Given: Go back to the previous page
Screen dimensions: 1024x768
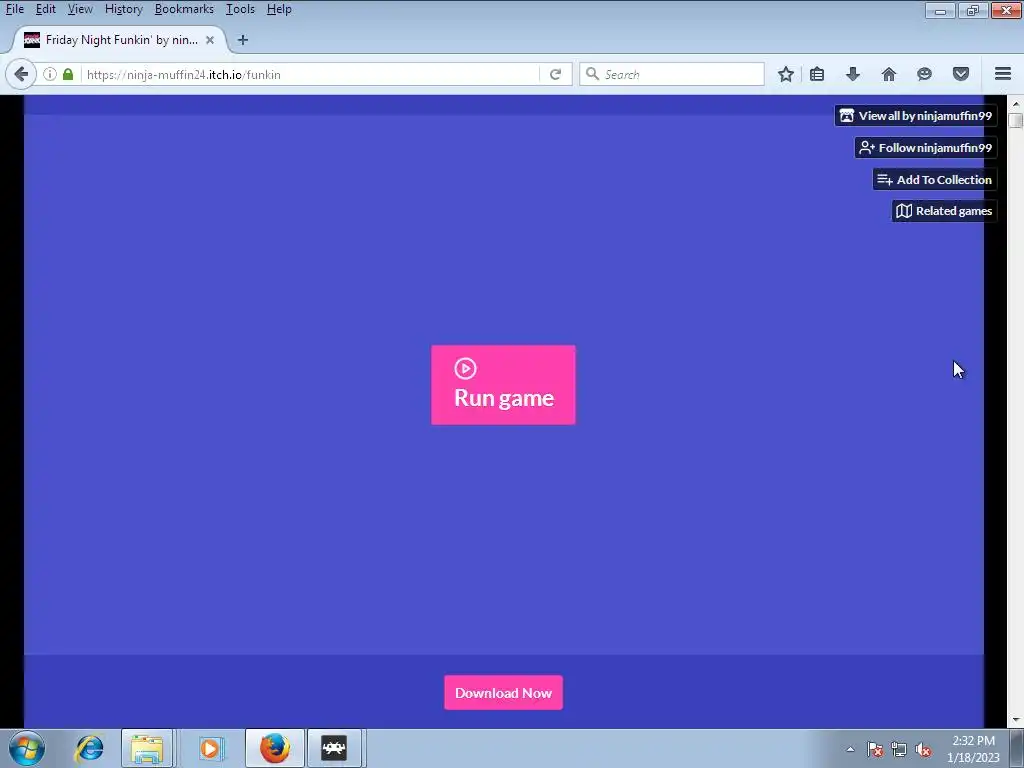Looking at the screenshot, I should point(21,74).
